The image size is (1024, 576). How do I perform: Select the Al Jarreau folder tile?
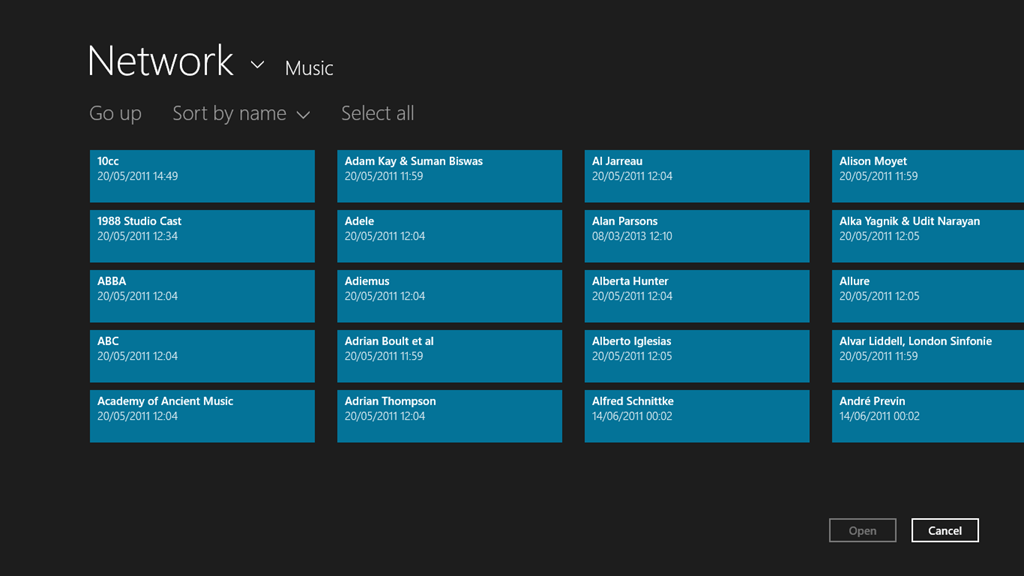[x=696, y=176]
